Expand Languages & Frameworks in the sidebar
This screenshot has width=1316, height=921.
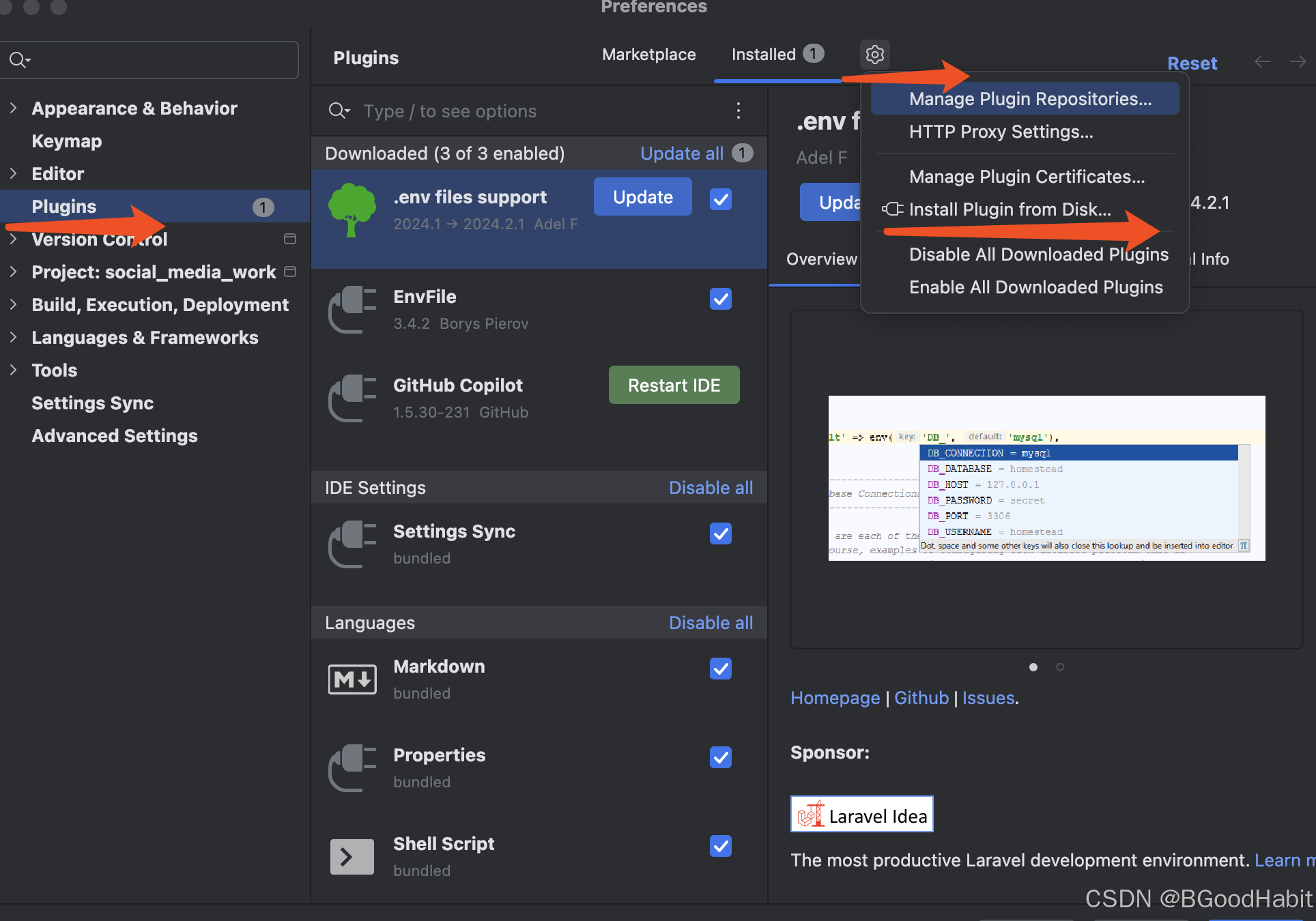coord(13,337)
